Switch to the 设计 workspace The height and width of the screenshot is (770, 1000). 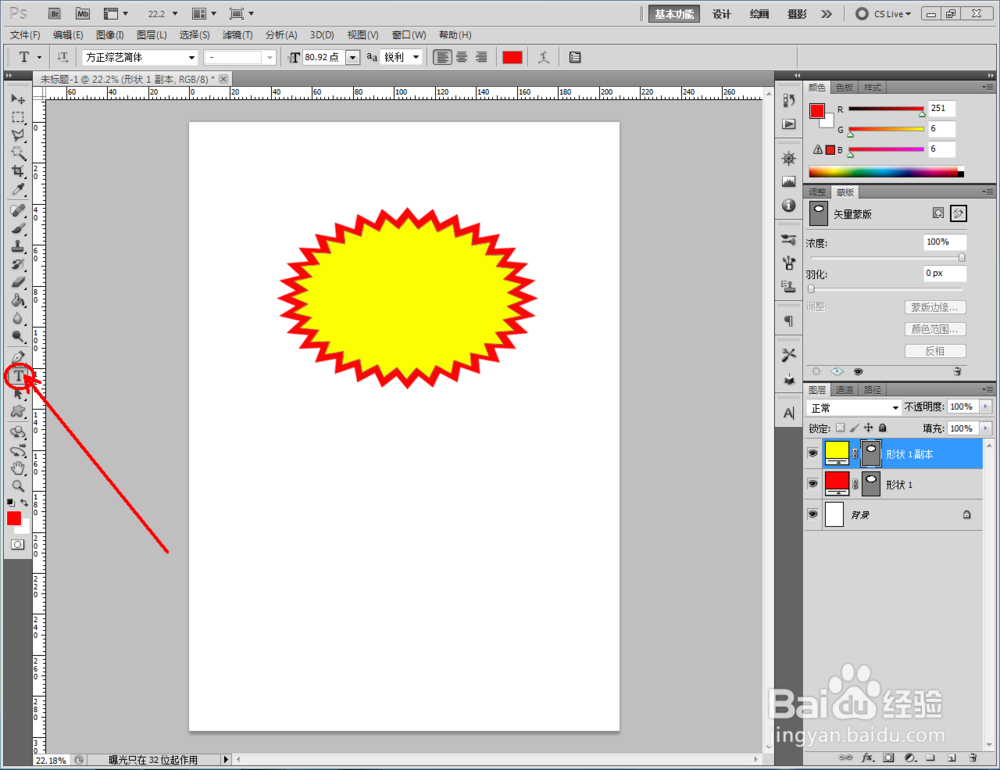[x=722, y=14]
